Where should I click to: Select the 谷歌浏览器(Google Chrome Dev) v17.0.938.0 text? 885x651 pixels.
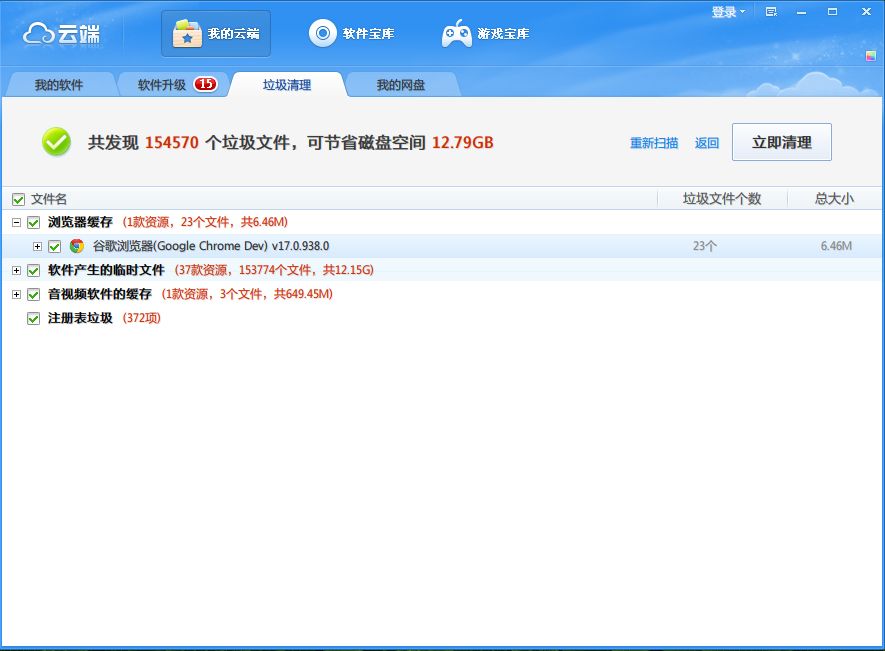point(211,246)
